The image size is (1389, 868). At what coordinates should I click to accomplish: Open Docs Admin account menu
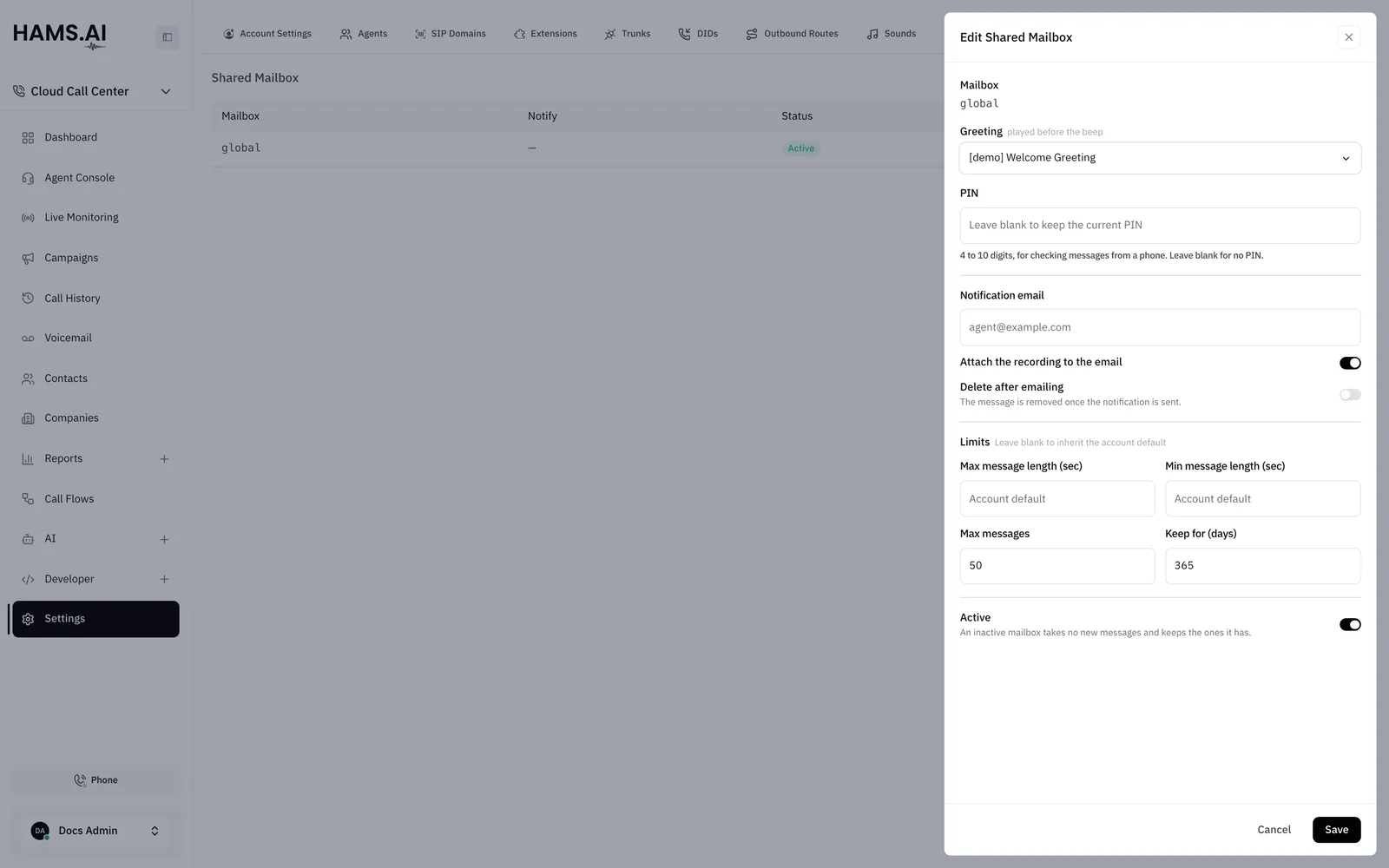95,831
